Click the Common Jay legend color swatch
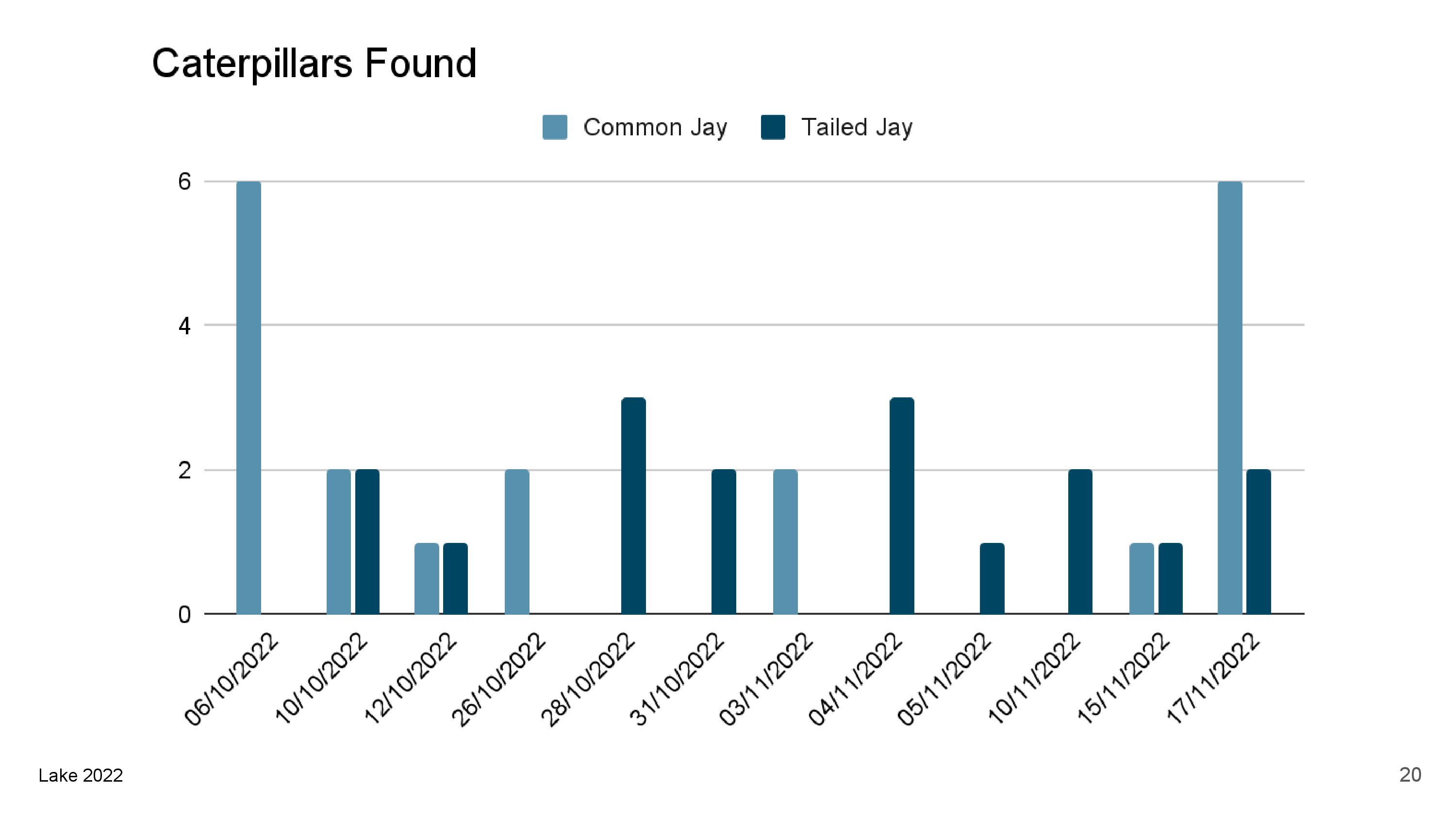Image resolution: width=1456 pixels, height=819 pixels. (x=554, y=127)
